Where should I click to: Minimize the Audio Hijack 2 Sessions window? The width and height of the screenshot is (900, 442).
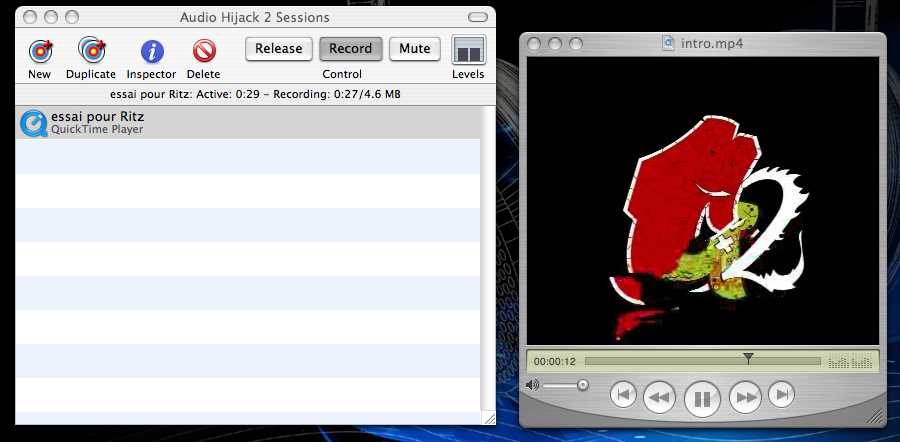pyautogui.click(x=51, y=17)
